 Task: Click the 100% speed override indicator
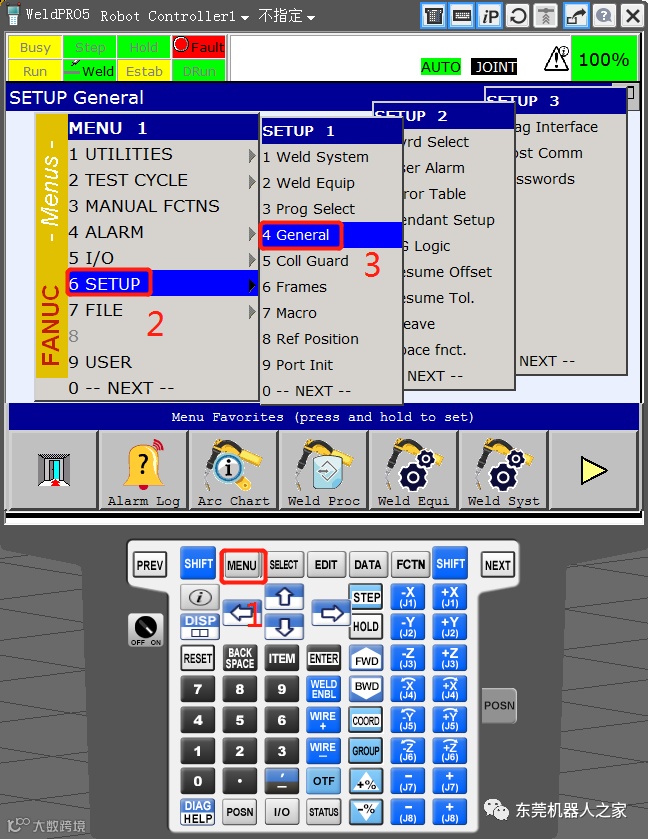604,59
